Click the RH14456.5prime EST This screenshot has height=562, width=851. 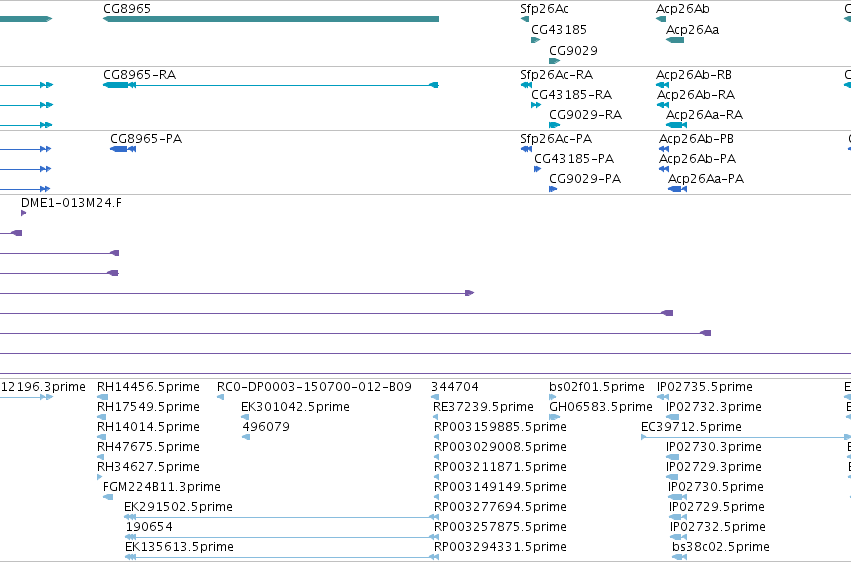click(102, 397)
